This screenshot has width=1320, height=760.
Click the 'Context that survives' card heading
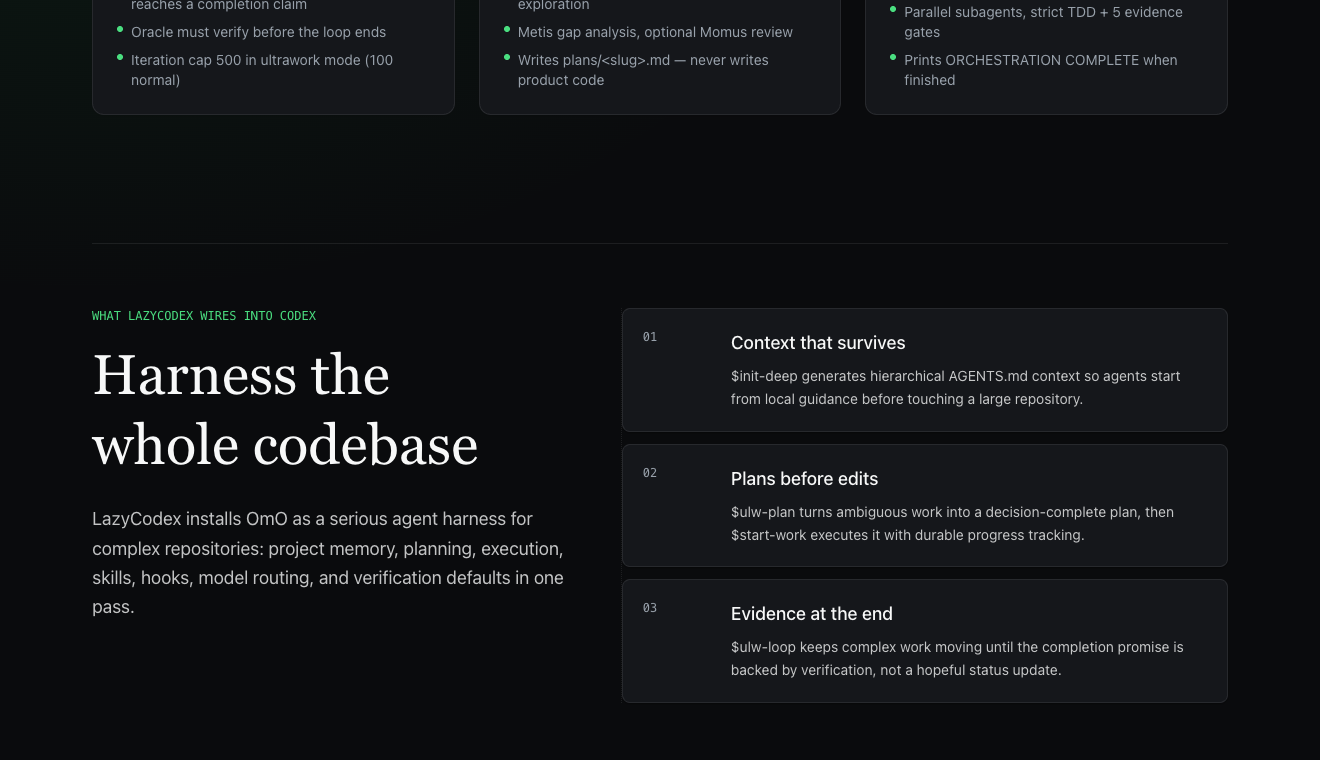point(818,343)
